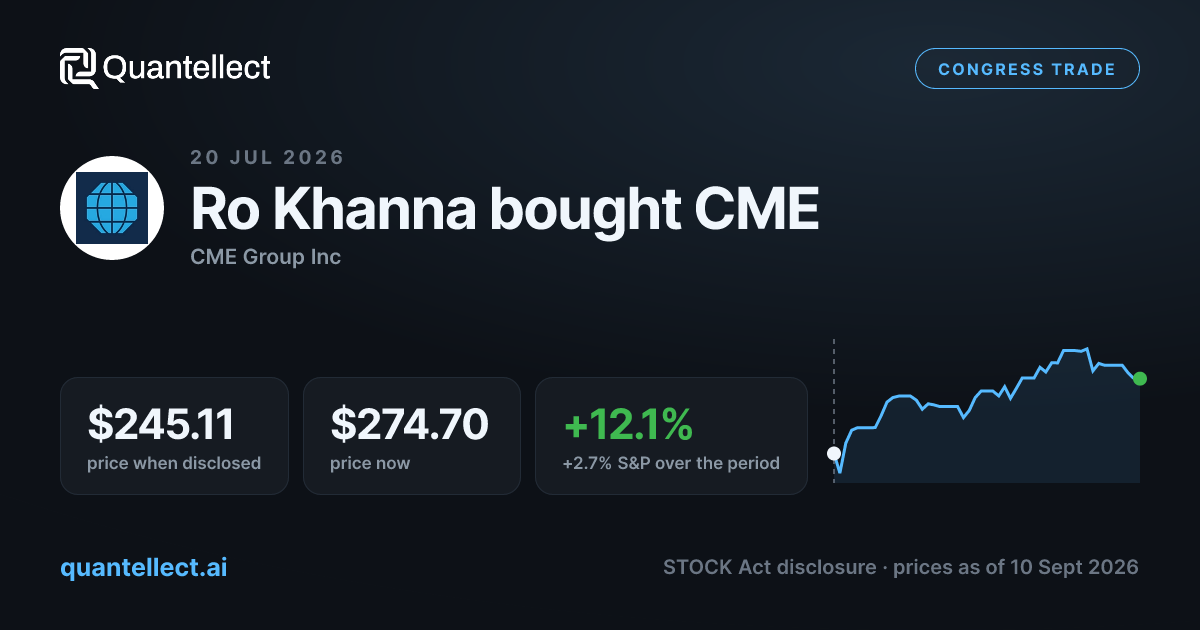1200x630 pixels.
Task: Click the CME Group globe logo
Action: point(112,208)
